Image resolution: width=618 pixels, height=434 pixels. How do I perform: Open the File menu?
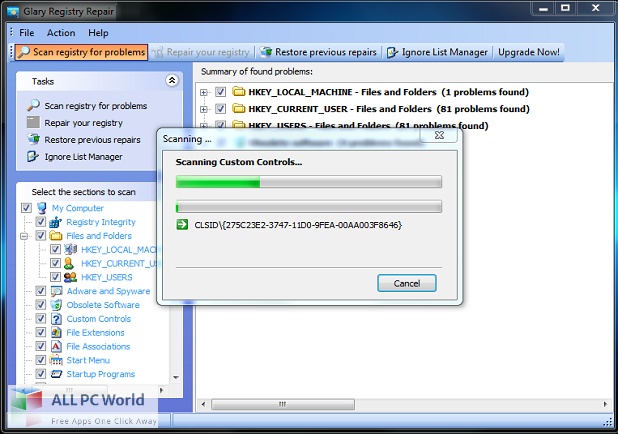26,33
